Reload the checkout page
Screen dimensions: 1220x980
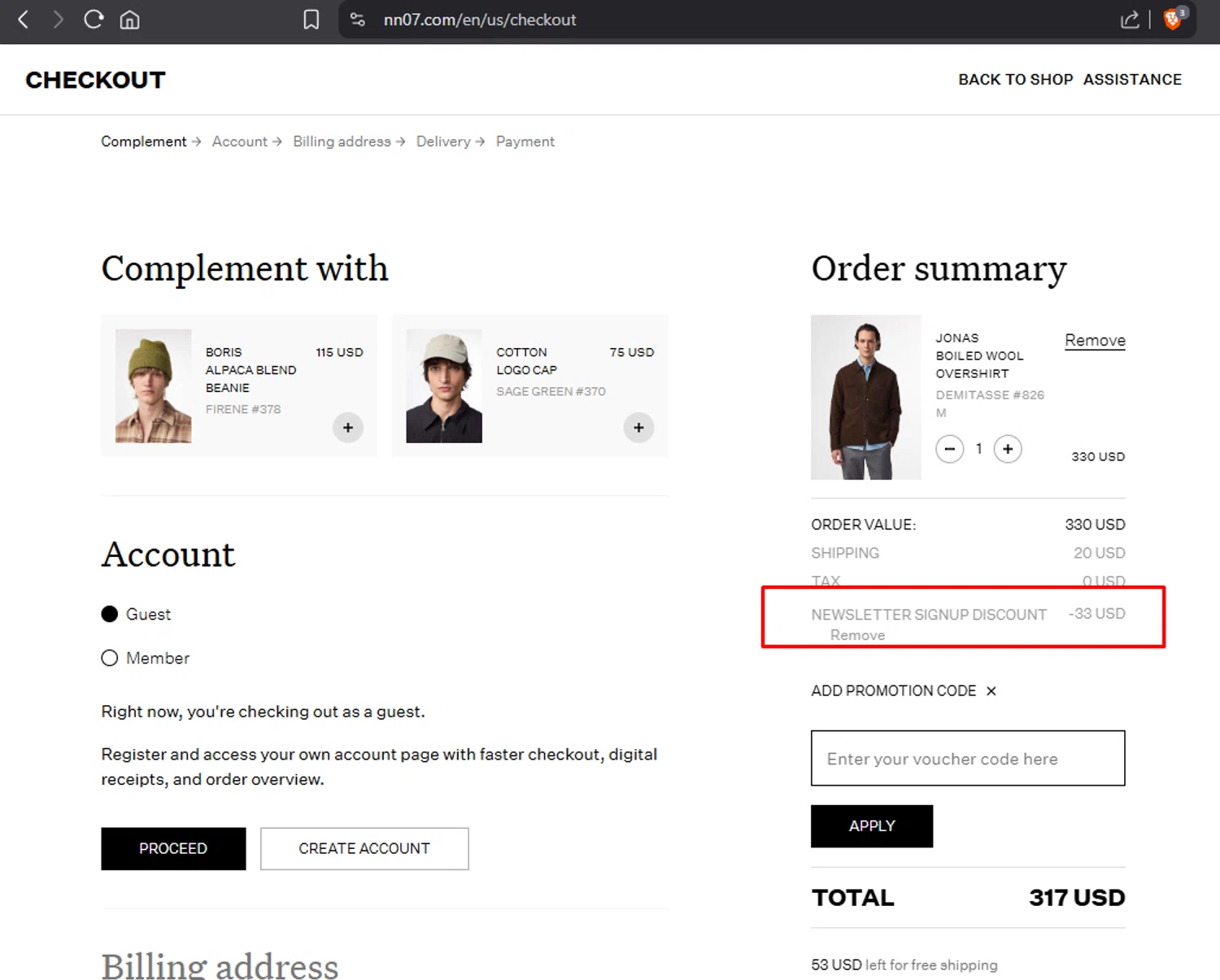(94, 20)
